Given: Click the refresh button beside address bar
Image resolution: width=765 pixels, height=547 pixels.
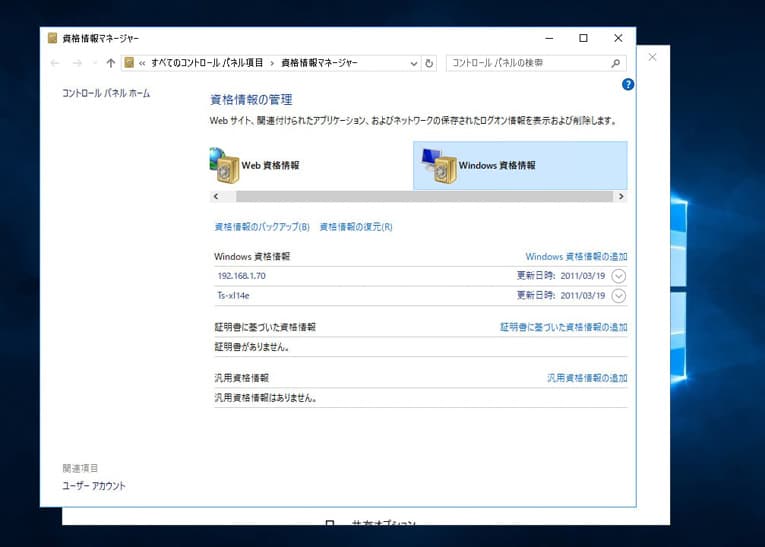Looking at the screenshot, I should tap(429, 63).
